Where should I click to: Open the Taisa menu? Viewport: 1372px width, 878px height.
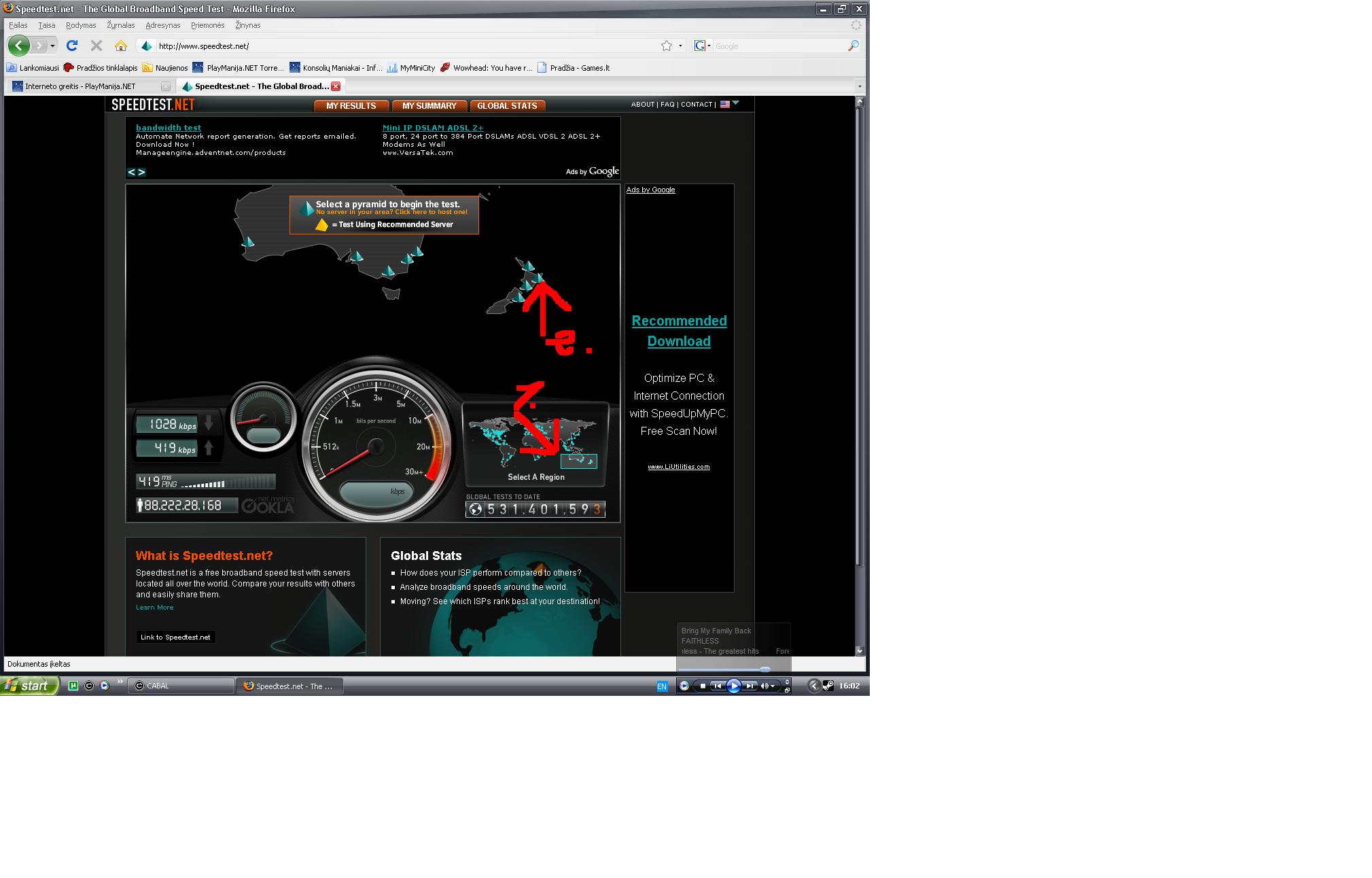(47, 25)
